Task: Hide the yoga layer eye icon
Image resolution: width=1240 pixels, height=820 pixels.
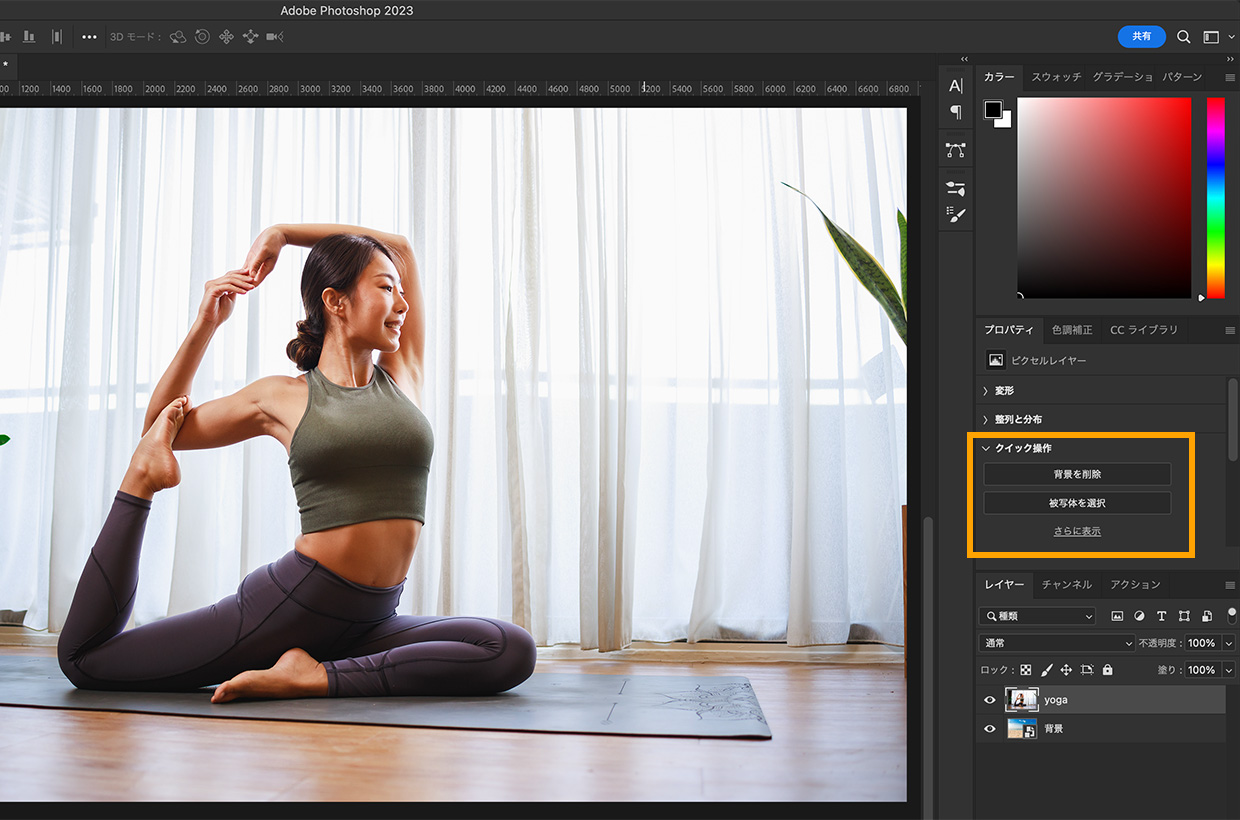Action: tap(990, 700)
